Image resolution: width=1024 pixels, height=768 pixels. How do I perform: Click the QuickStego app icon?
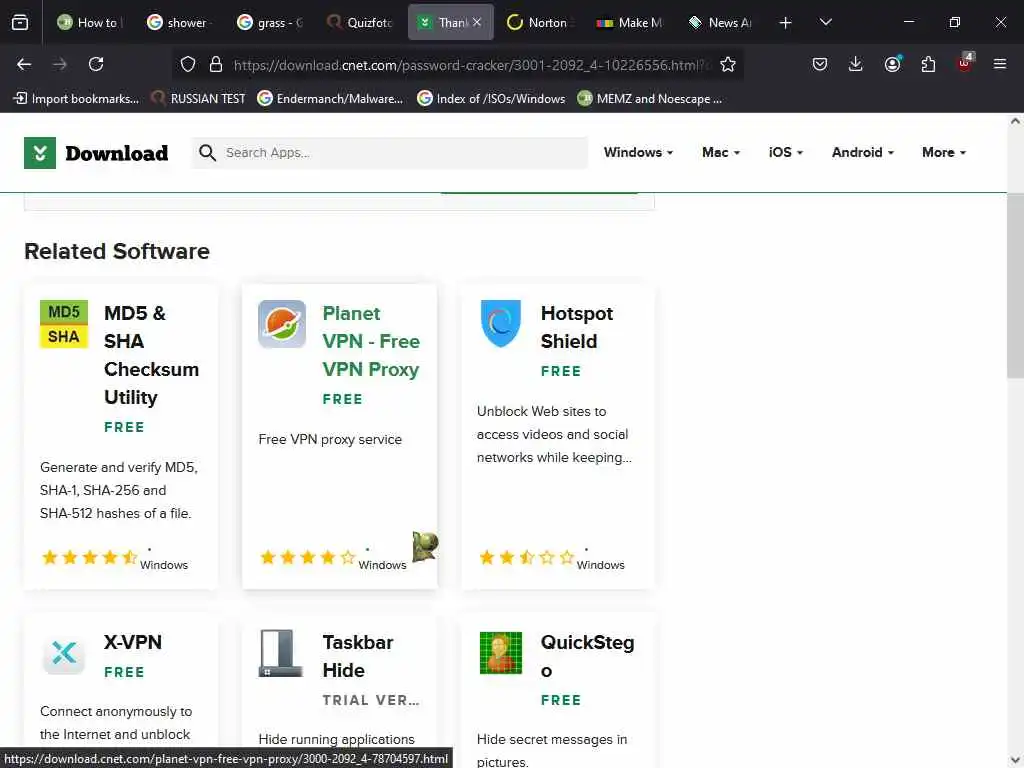pyautogui.click(x=500, y=652)
